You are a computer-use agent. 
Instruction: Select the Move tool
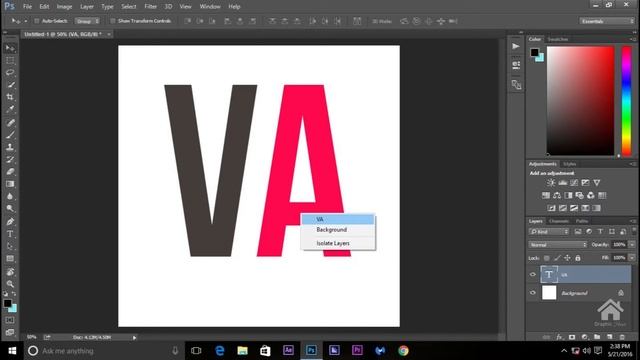point(10,48)
